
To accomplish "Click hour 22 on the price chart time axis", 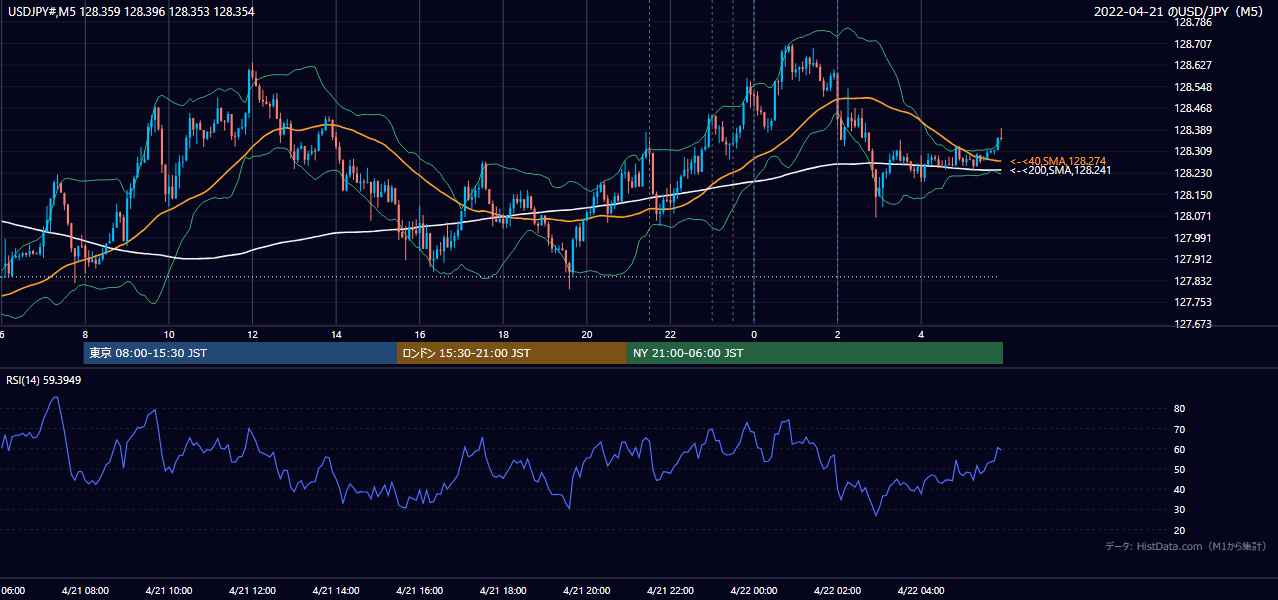I will (670, 335).
